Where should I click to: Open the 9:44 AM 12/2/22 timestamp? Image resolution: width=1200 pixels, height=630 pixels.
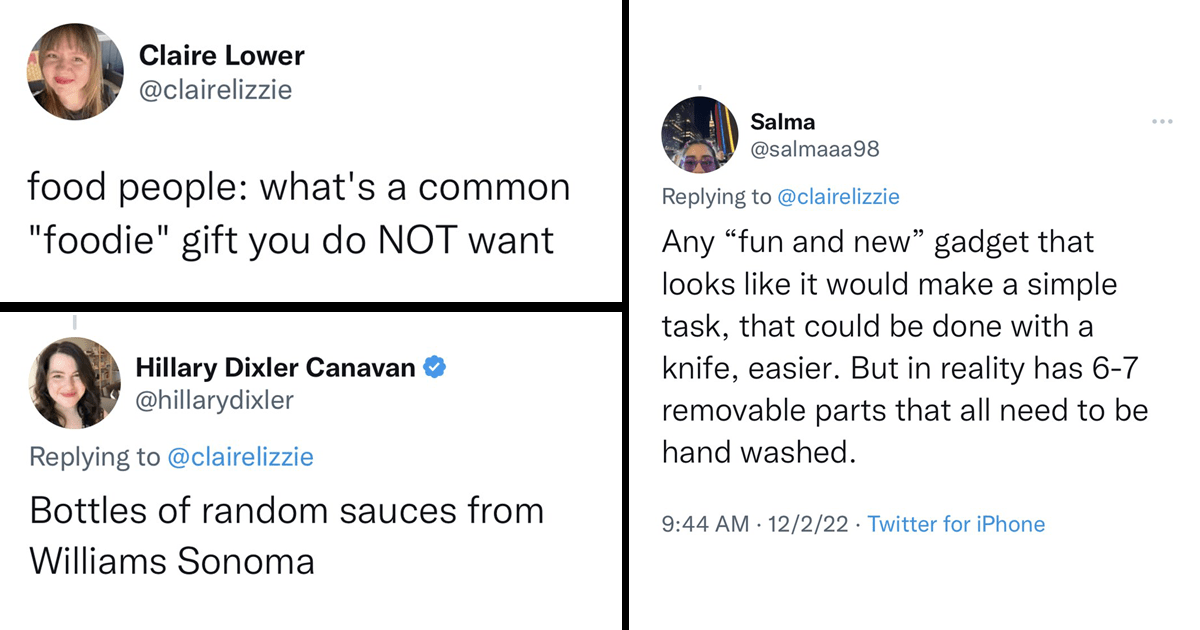tap(753, 524)
